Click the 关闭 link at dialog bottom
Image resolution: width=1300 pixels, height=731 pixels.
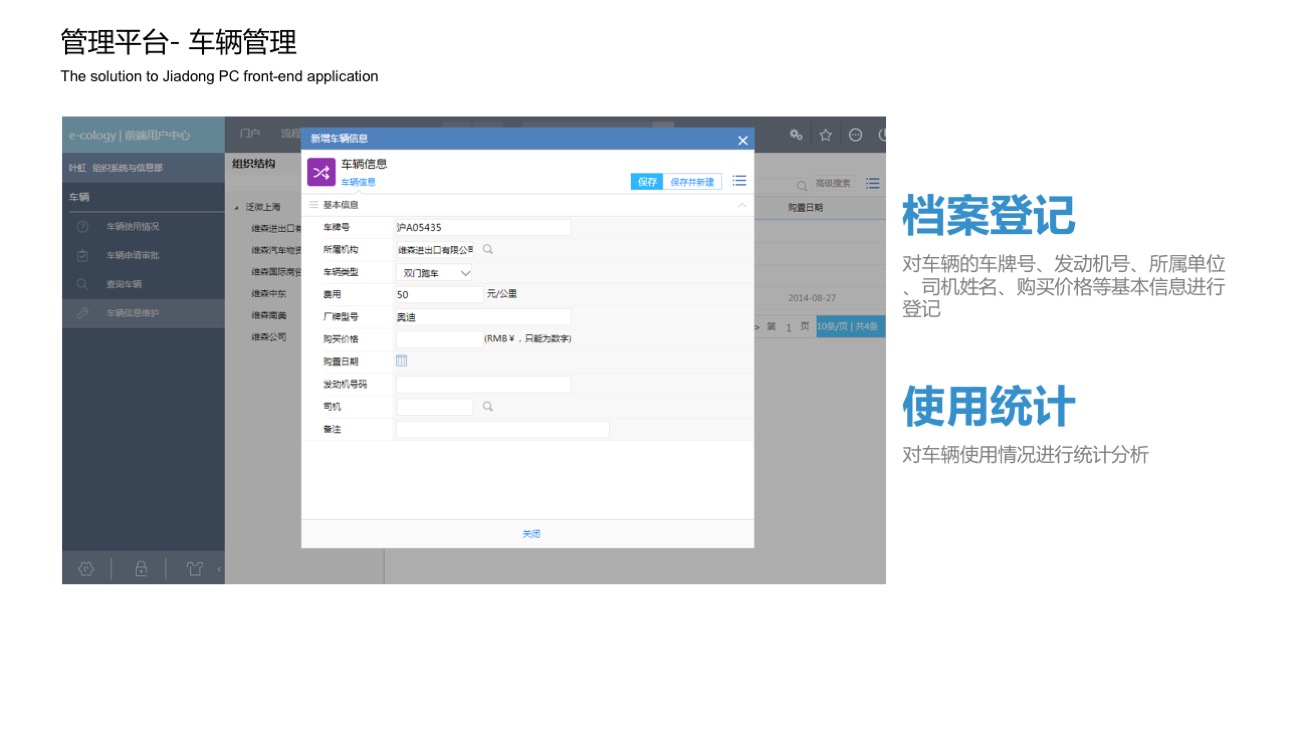531,534
